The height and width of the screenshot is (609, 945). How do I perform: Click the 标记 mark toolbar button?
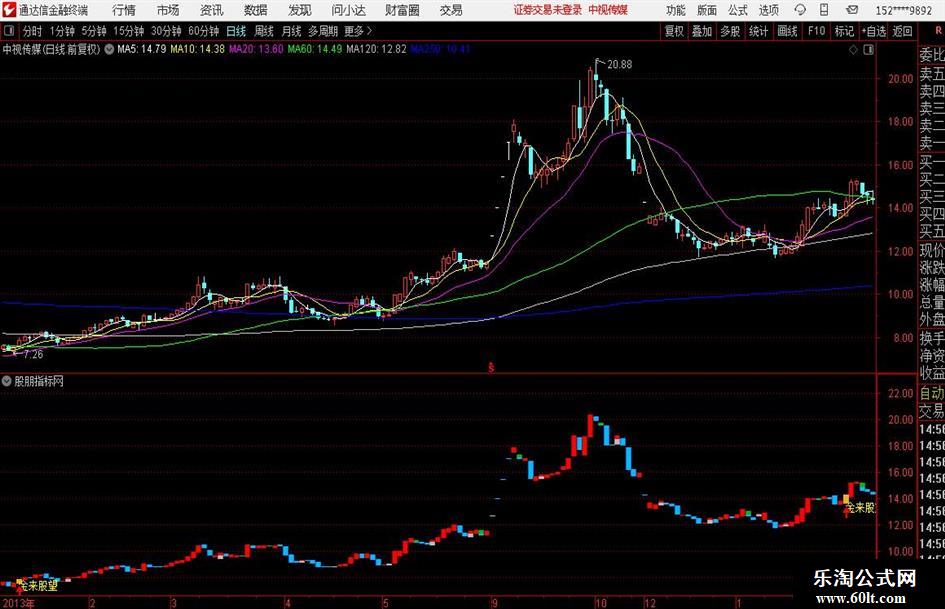pyautogui.click(x=844, y=31)
